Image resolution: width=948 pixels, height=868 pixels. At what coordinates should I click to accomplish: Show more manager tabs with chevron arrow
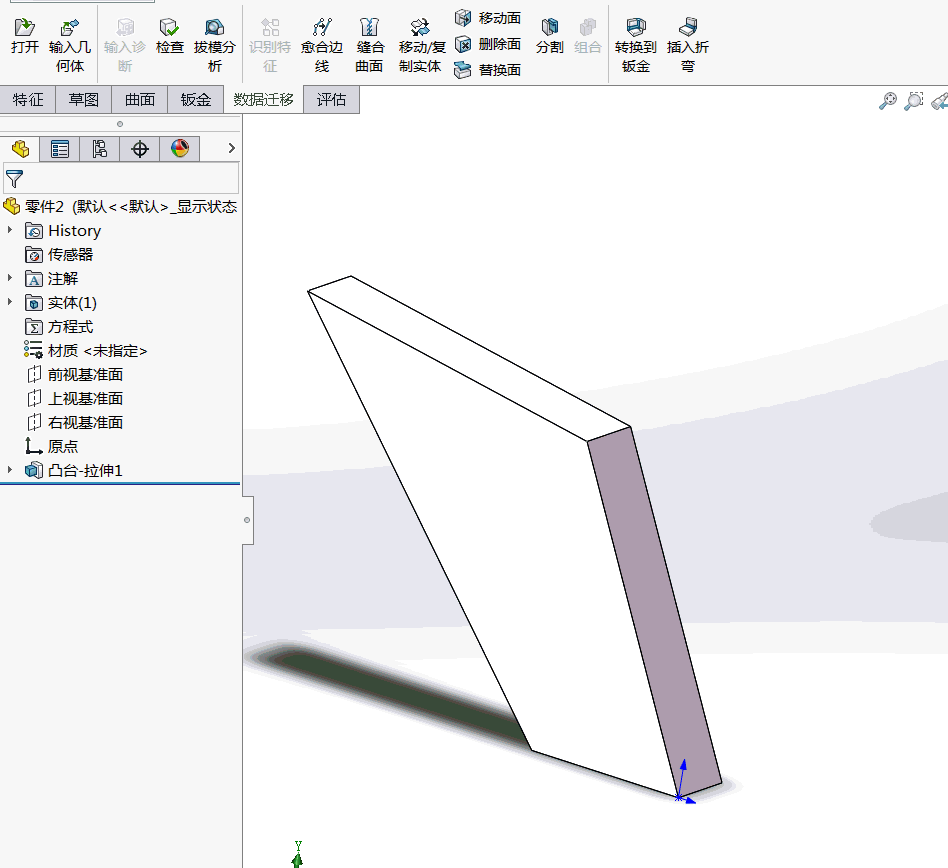click(x=232, y=148)
